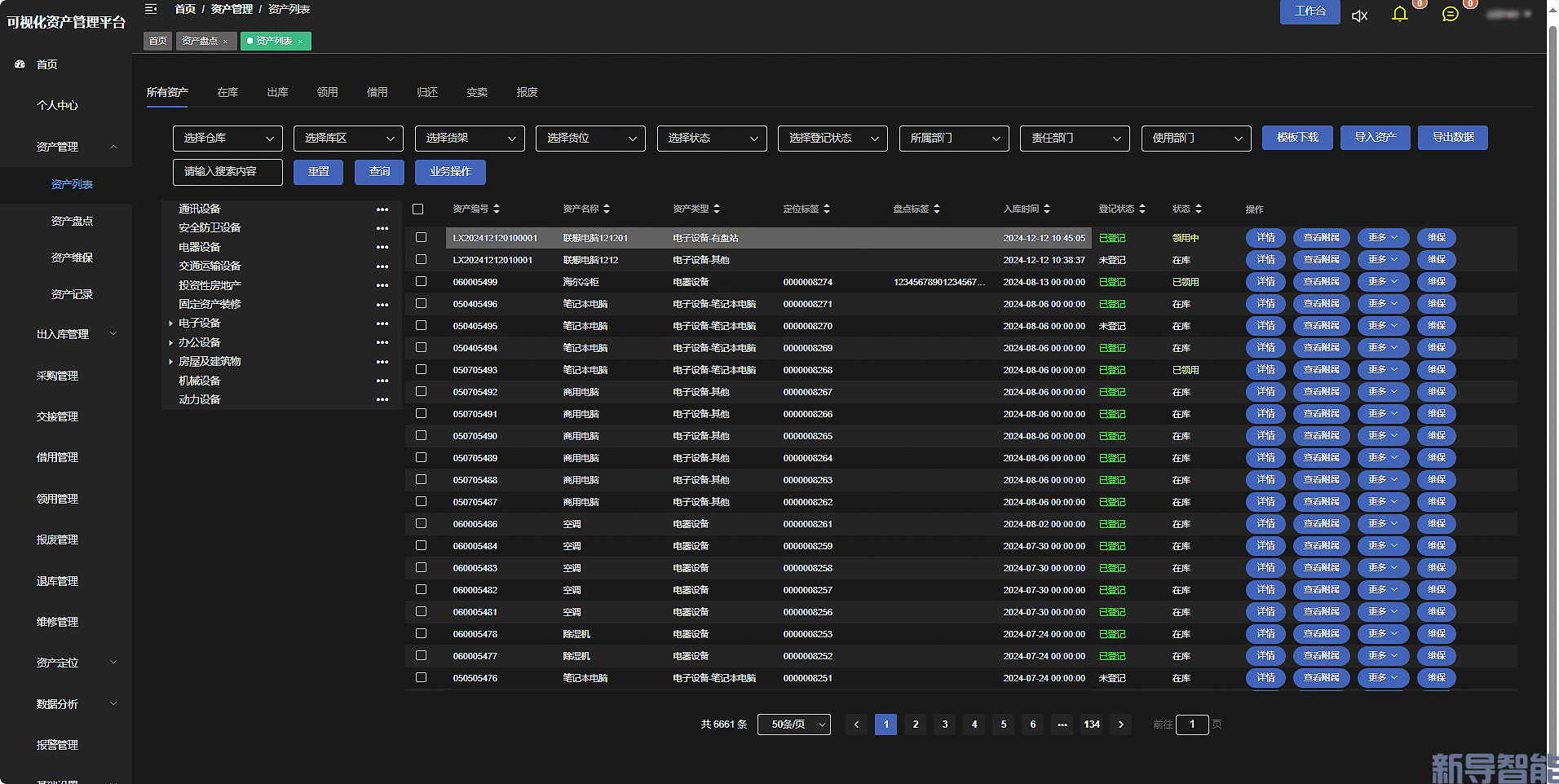Open messages via the chat bubble icon

[x=1450, y=14]
